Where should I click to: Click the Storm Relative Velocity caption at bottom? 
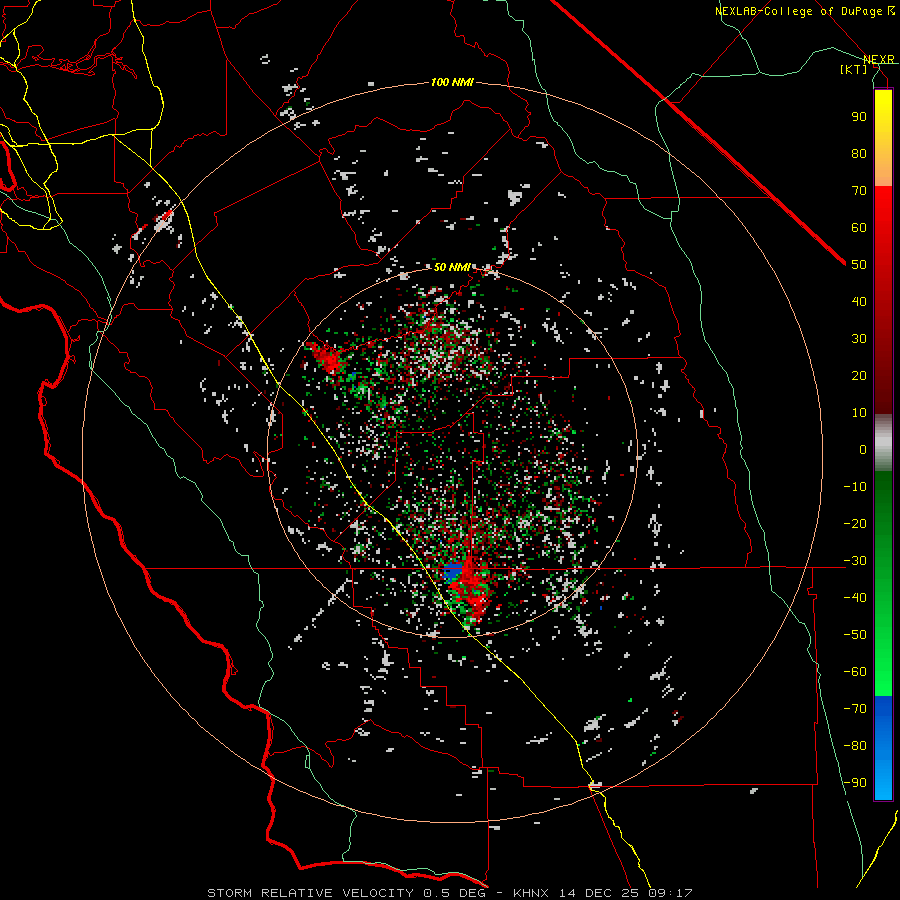450,893
